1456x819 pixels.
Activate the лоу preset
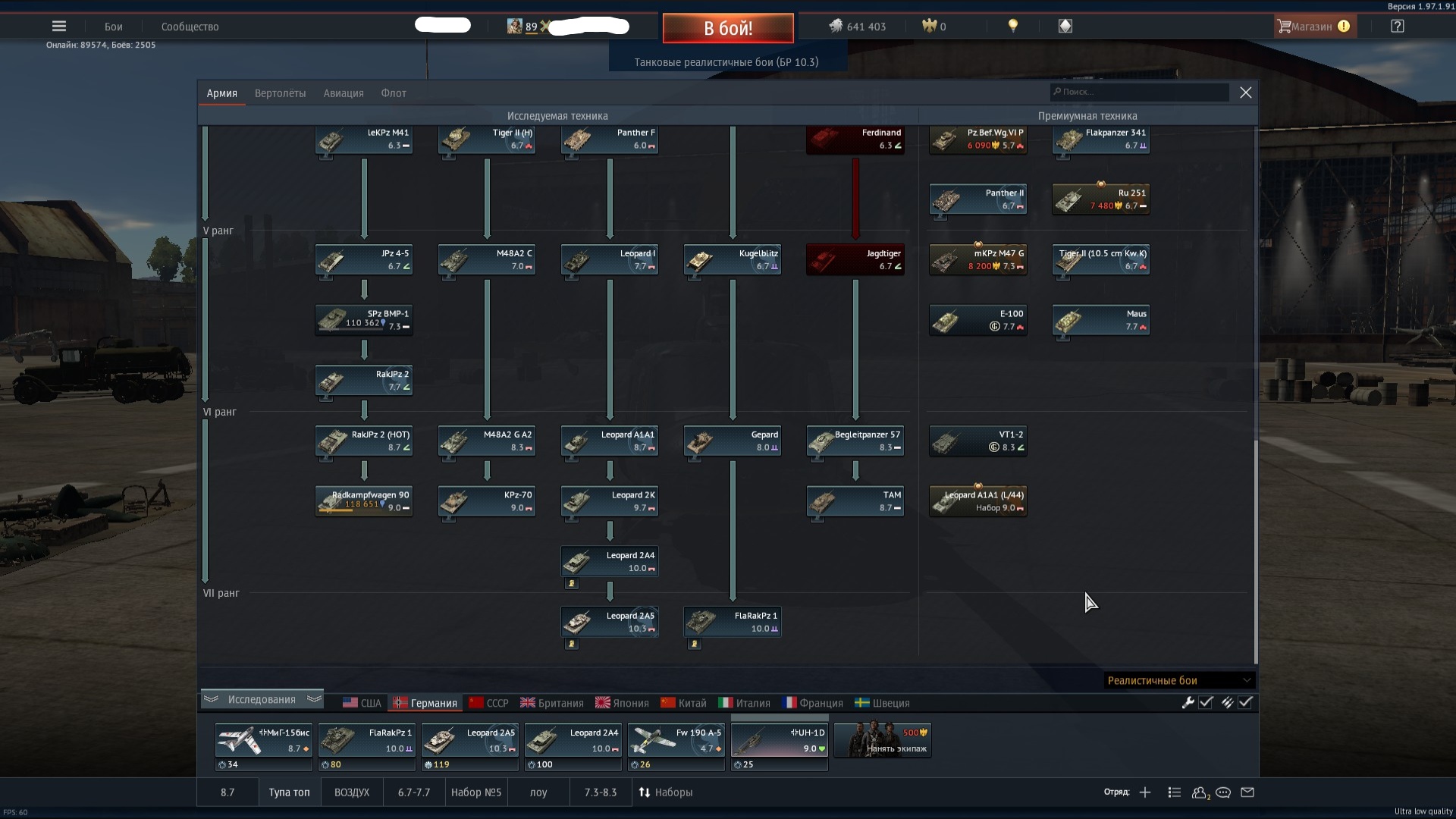pos(538,792)
